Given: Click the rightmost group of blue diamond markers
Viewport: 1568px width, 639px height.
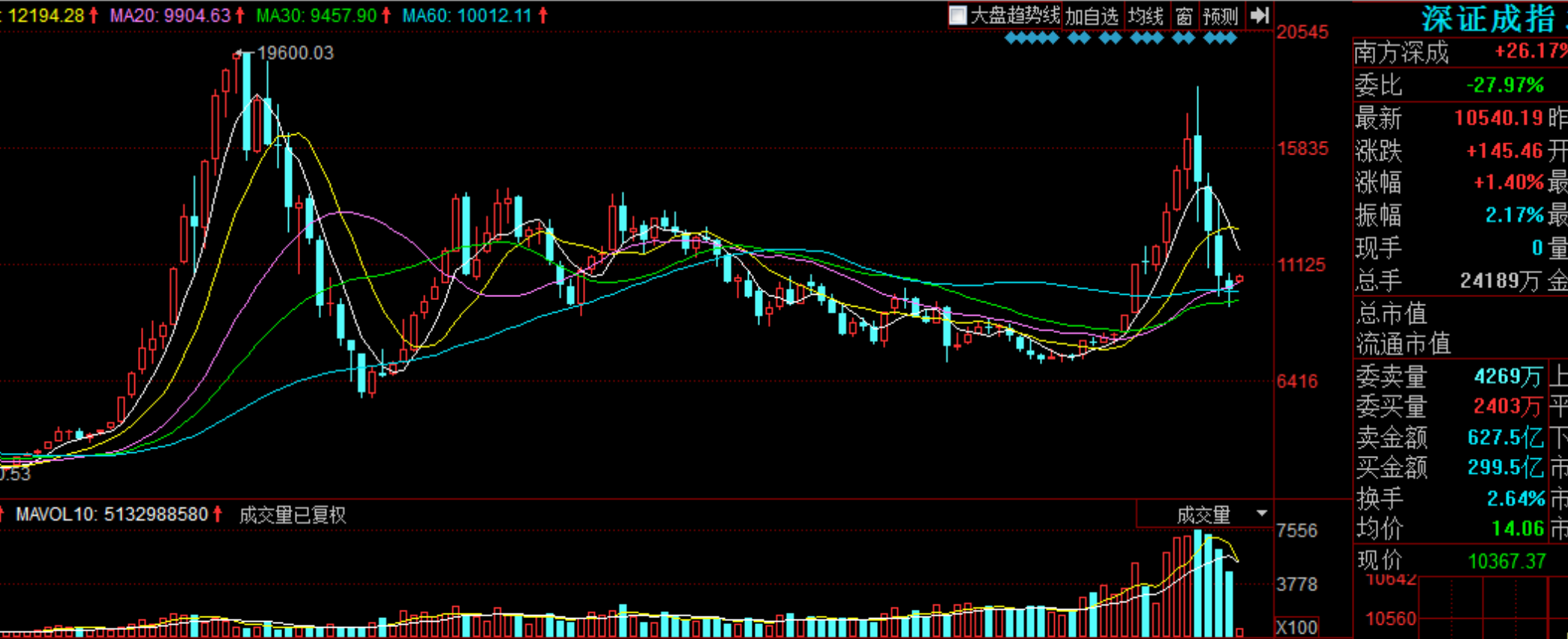Looking at the screenshot, I should (1220, 38).
